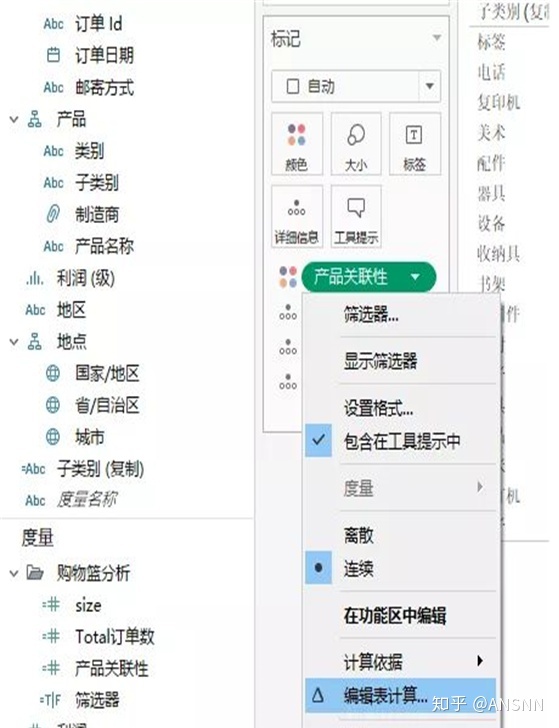Screen dimensions: 559x728
Task: Click the calculated number icon beside 产品关联性 measure
Action: click(51, 668)
